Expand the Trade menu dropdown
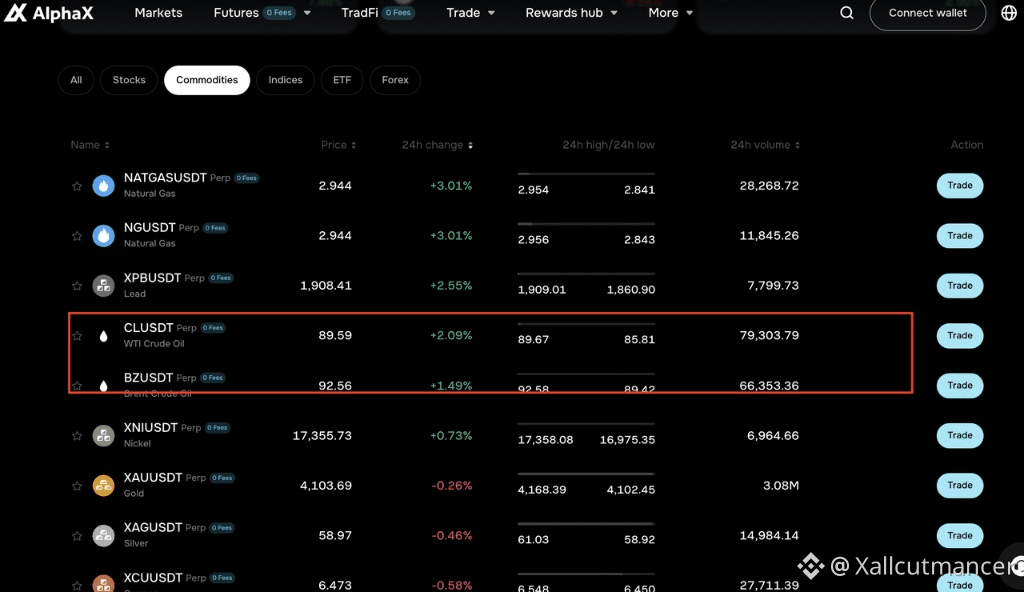 pyautogui.click(x=491, y=13)
